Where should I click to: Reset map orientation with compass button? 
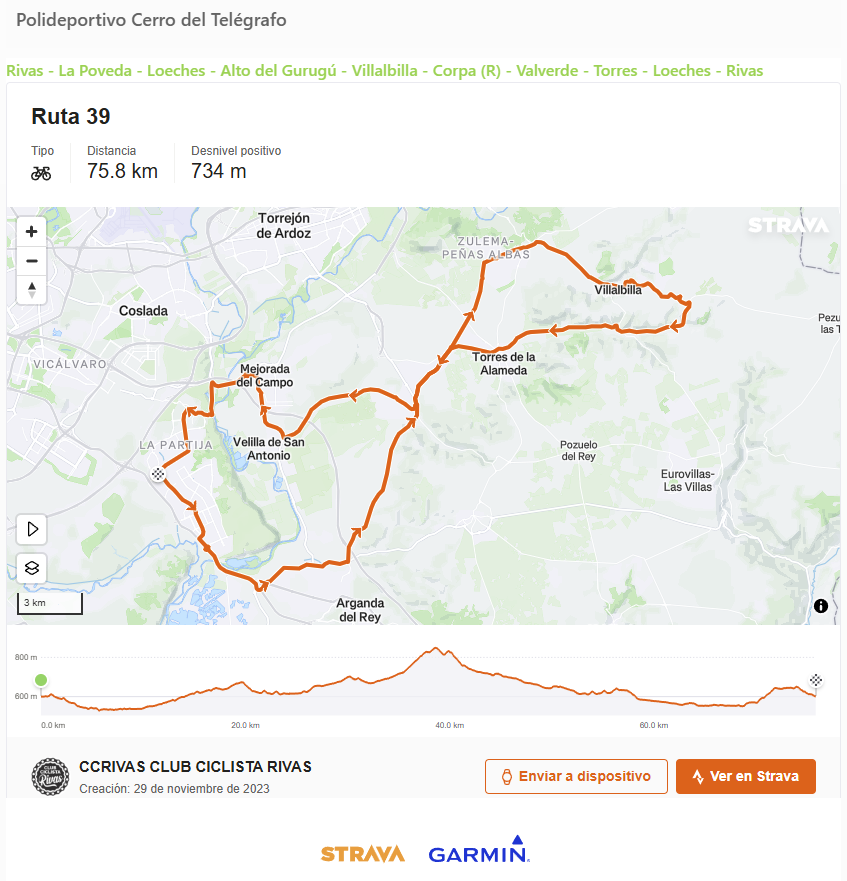[x=32, y=290]
